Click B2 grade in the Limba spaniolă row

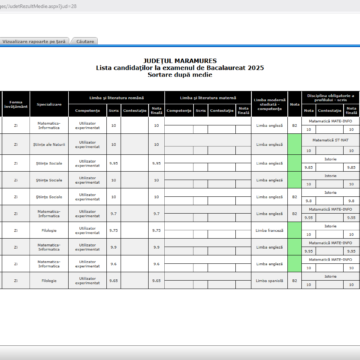[x=294, y=281]
